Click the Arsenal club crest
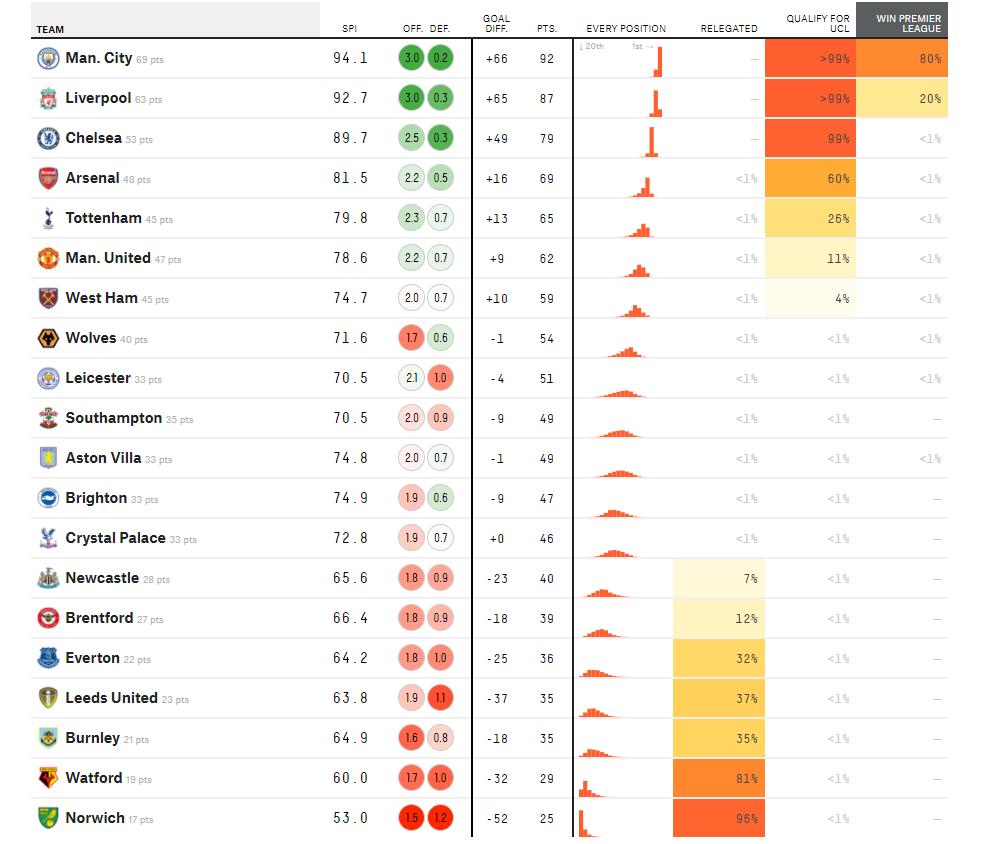 pyautogui.click(x=48, y=179)
